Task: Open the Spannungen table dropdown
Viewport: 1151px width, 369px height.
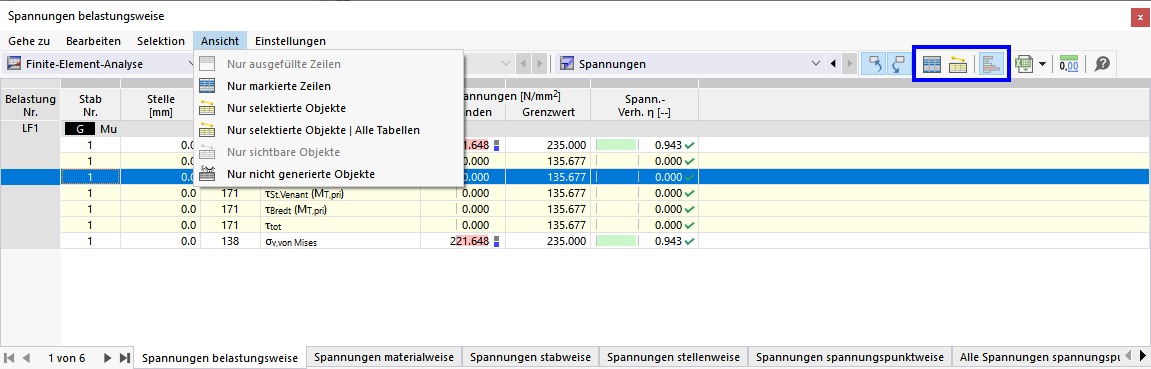Action: pos(816,64)
